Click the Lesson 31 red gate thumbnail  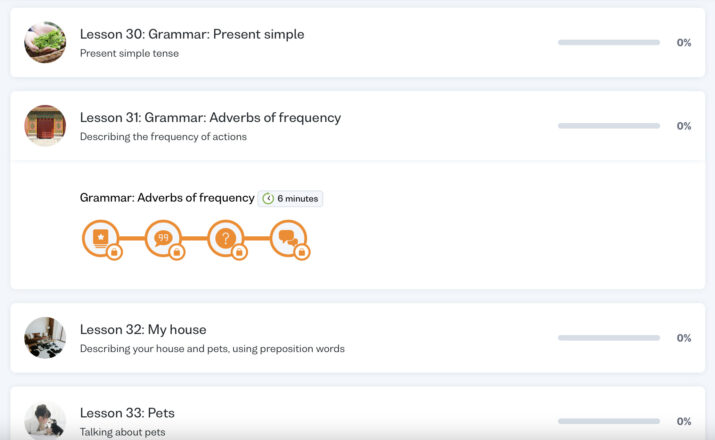(x=45, y=126)
